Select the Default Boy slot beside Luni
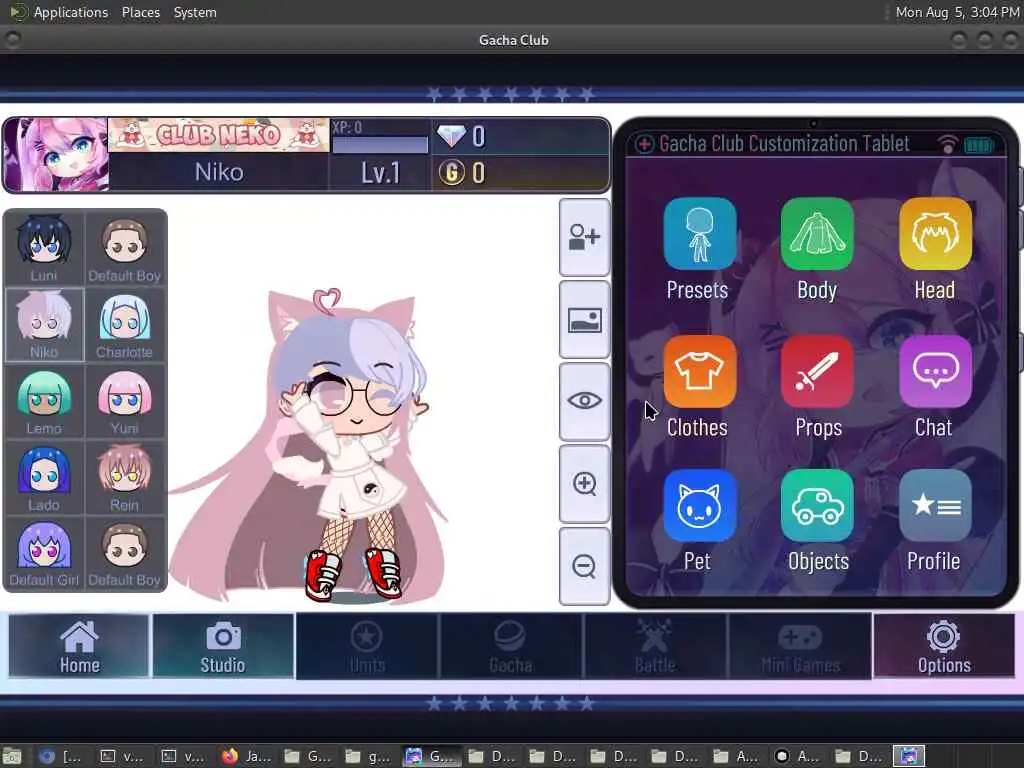The width and height of the screenshot is (1024, 768). pos(125,248)
